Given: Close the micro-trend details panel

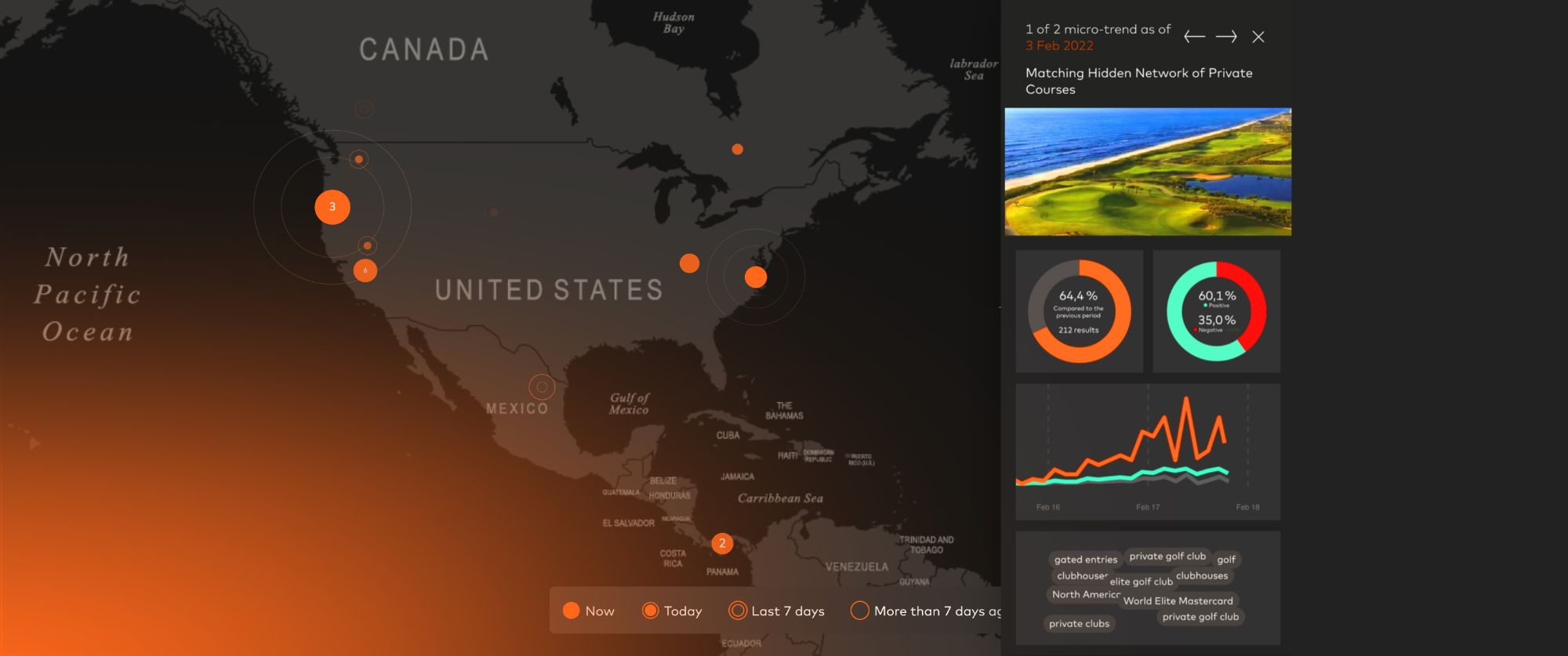Looking at the screenshot, I should (x=1258, y=37).
